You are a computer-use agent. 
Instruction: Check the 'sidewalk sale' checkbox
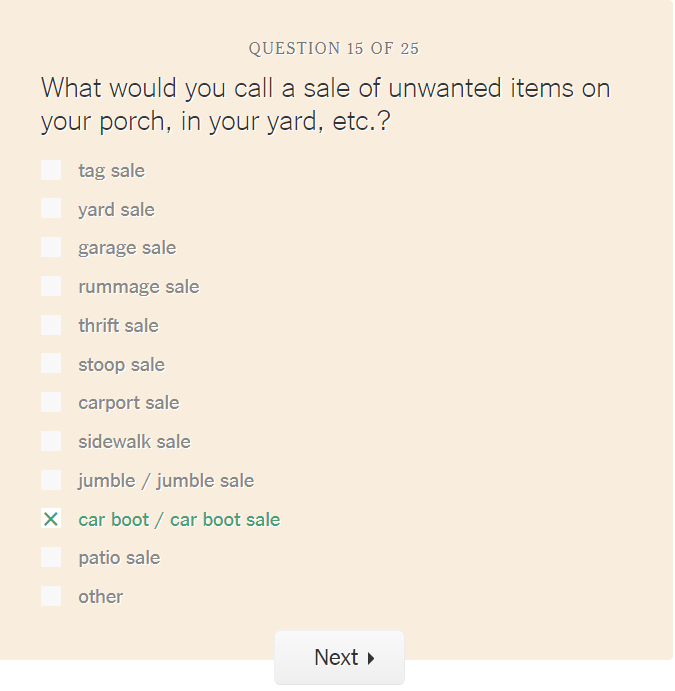click(x=51, y=441)
